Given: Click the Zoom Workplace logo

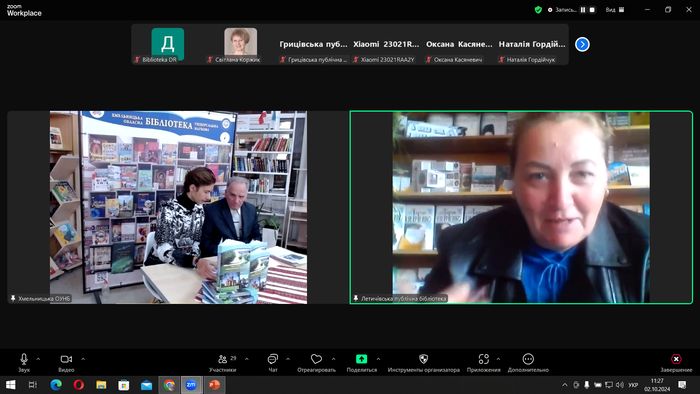Looking at the screenshot, I should tap(24, 10).
